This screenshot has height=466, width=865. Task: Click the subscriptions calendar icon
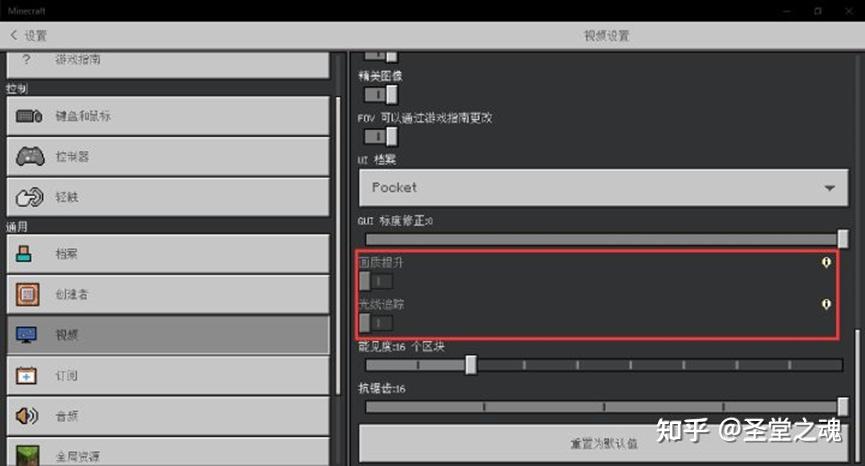[x=26, y=376]
